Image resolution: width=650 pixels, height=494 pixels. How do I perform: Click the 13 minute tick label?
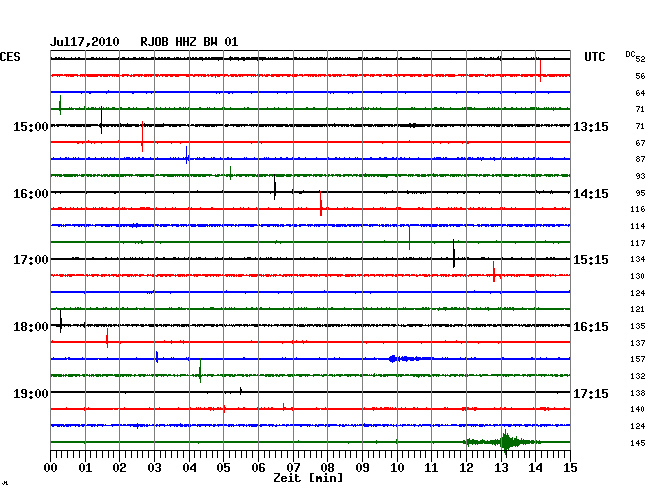501,467
